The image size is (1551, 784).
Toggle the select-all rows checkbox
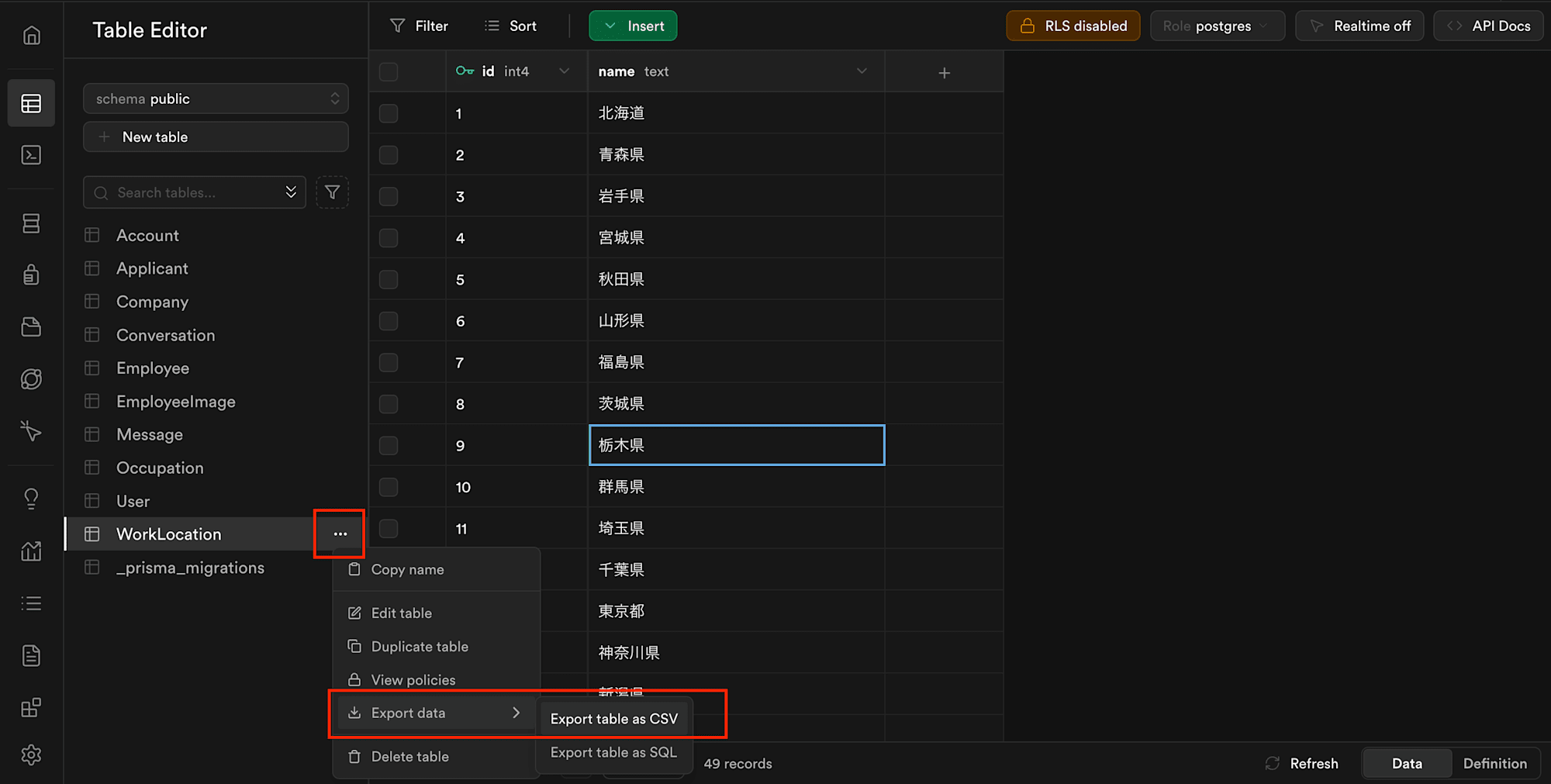(x=389, y=71)
